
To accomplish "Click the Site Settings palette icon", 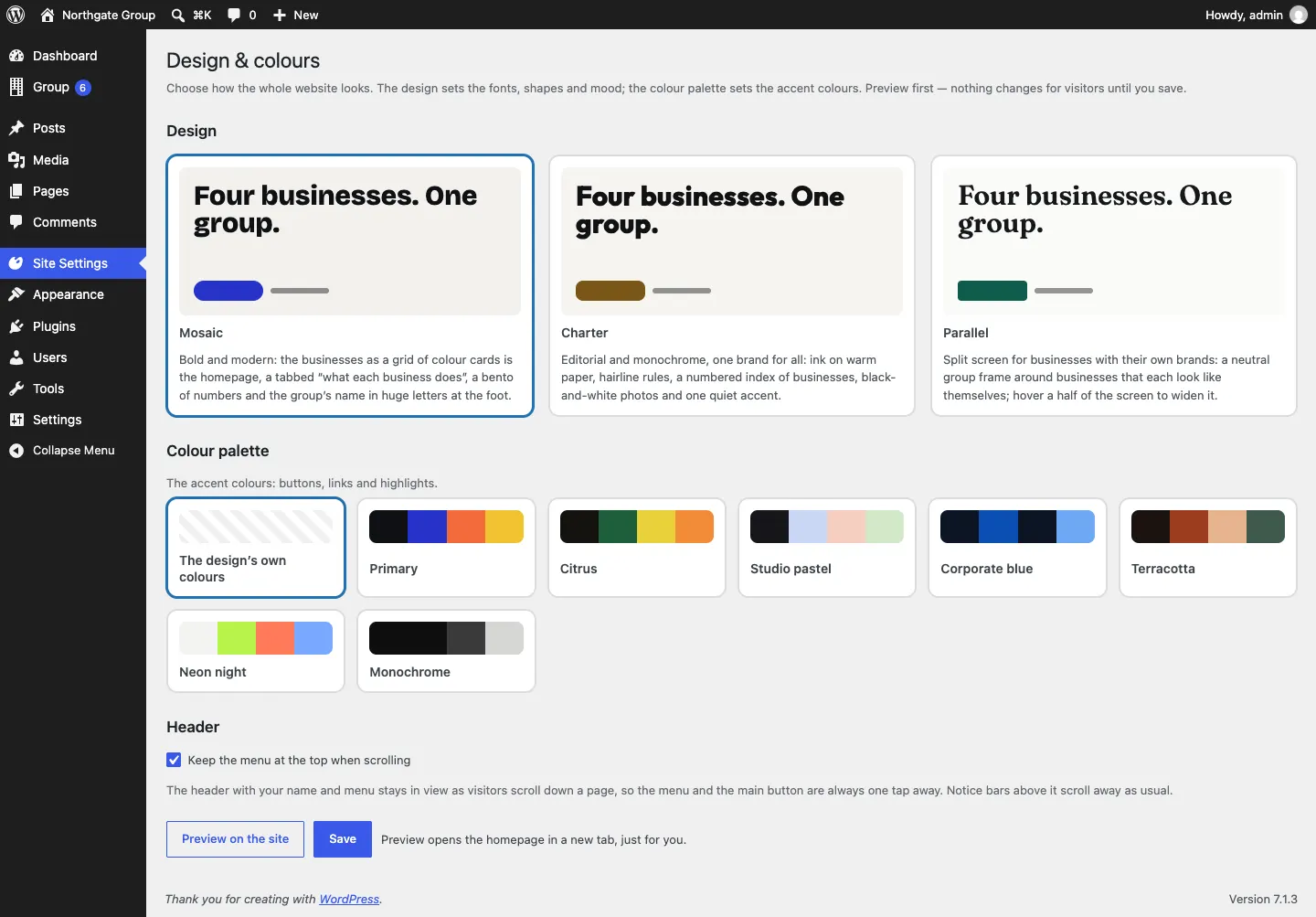I will [16, 263].
